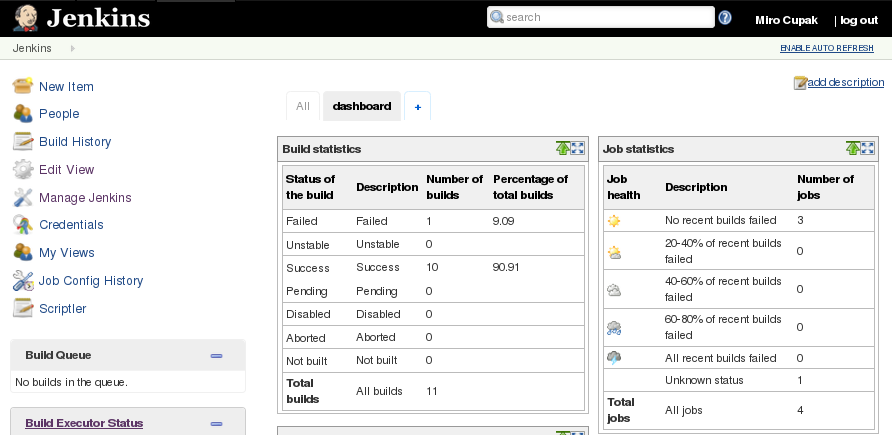Click the Job statistics portlet title
This screenshot has height=435, width=892.
(638, 149)
